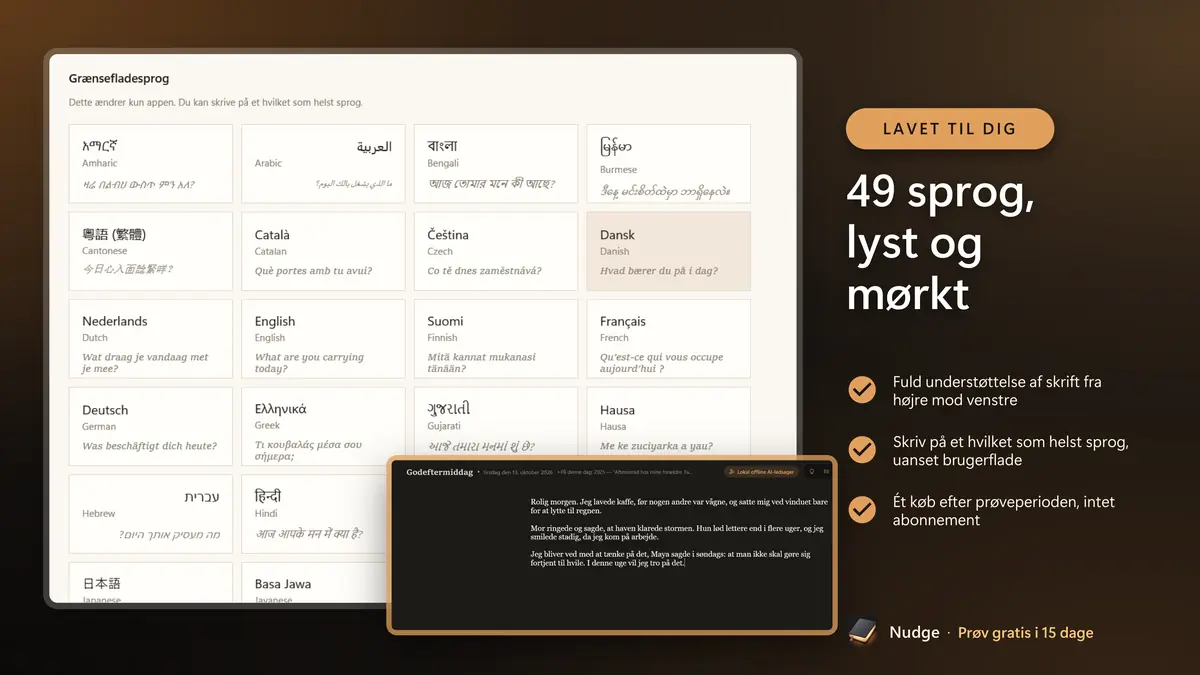The height and width of the screenshot is (675, 1200).
Task: Select the Hausa language card
Action: tap(668, 421)
